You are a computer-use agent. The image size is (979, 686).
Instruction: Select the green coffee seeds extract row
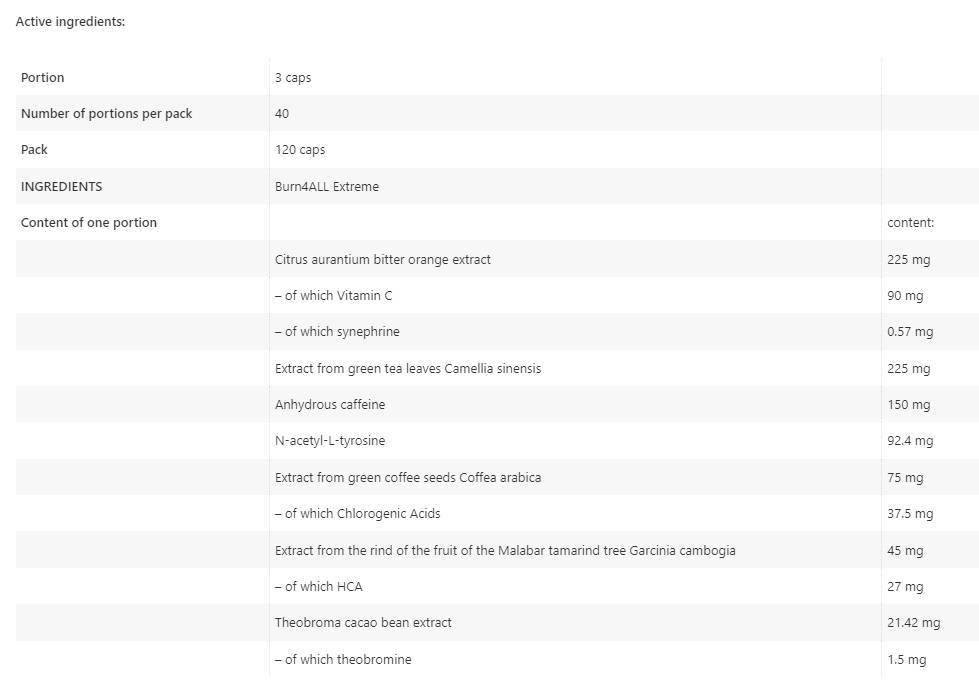point(408,478)
